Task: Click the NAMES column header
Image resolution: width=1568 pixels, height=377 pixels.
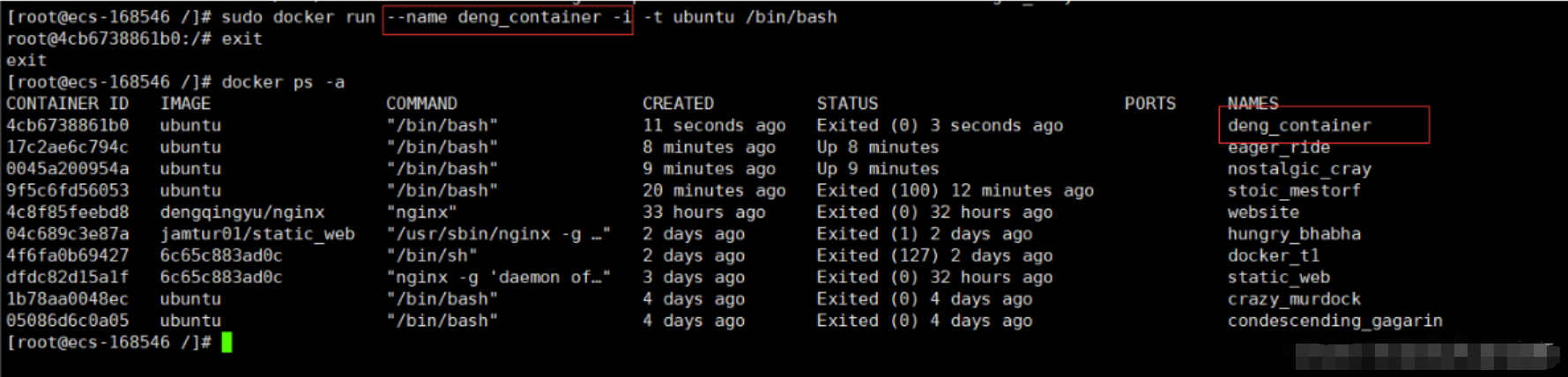Action: [1252, 104]
